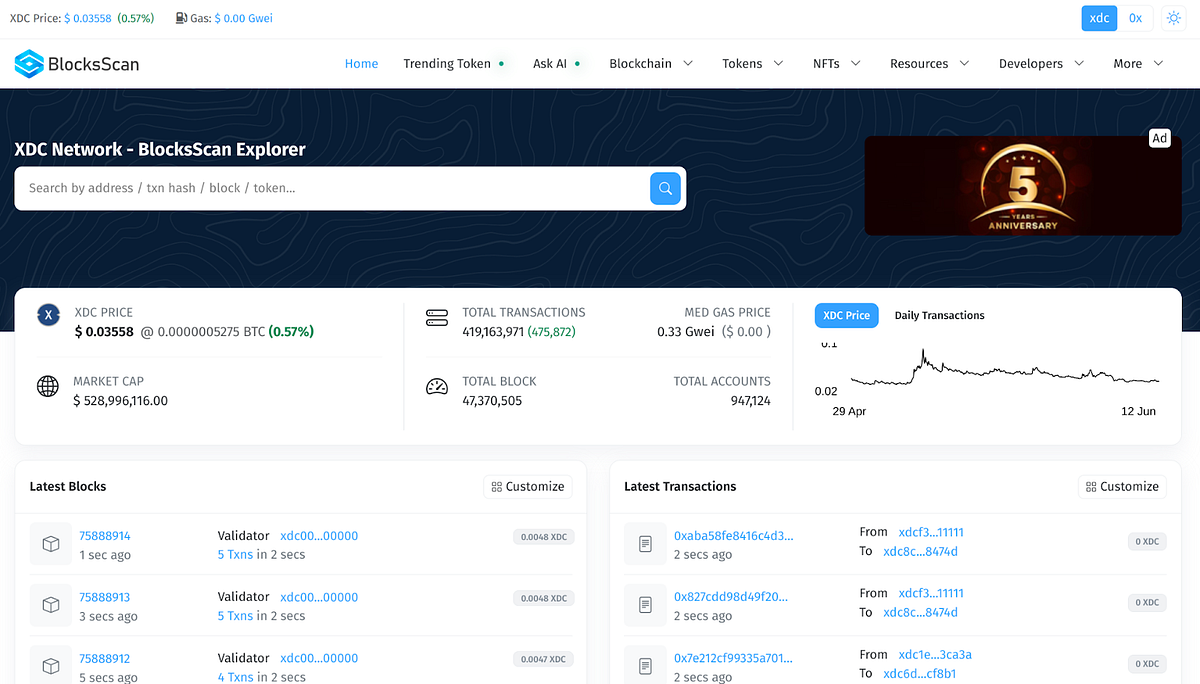Click the clock icon beside Total Block
This screenshot has height=684, width=1200.
click(x=437, y=386)
